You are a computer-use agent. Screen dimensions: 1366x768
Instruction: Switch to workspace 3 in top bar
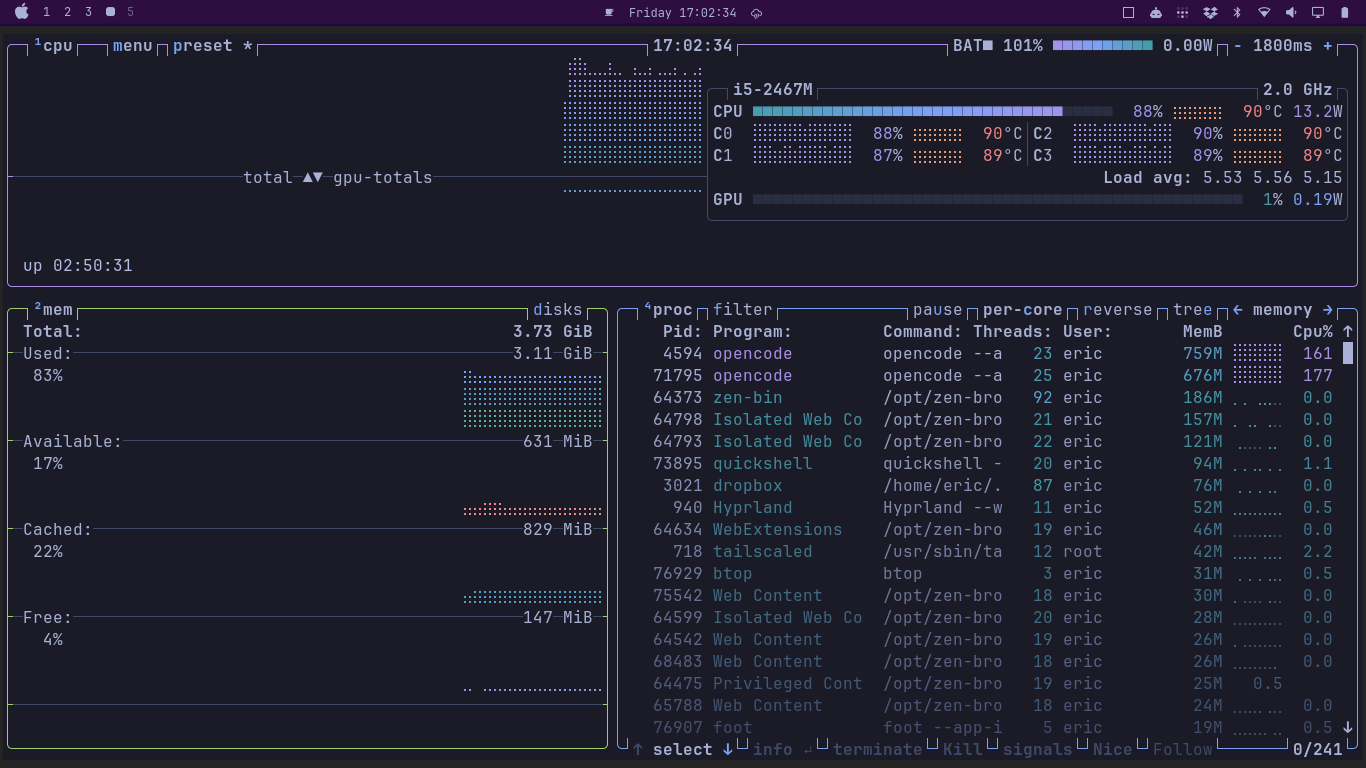[x=88, y=13]
